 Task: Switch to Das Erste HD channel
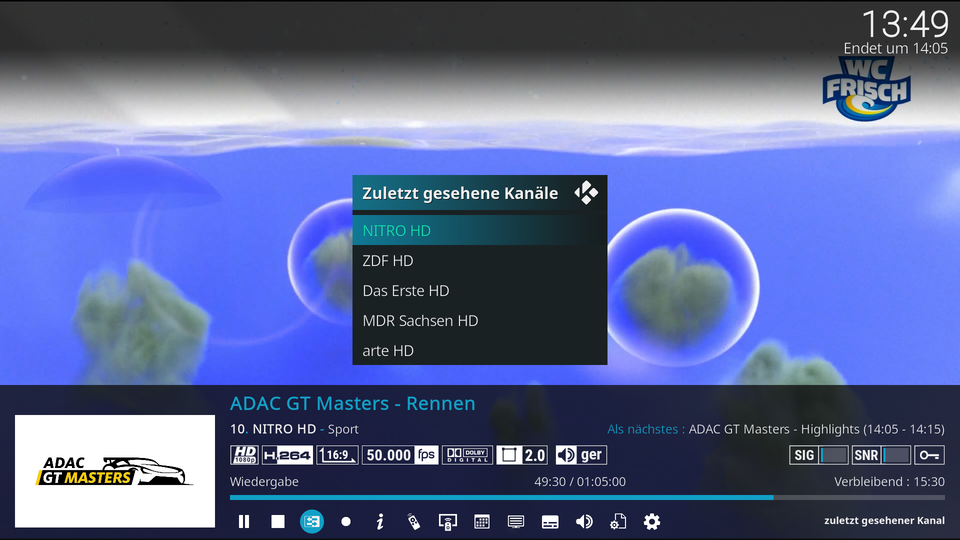(x=479, y=291)
